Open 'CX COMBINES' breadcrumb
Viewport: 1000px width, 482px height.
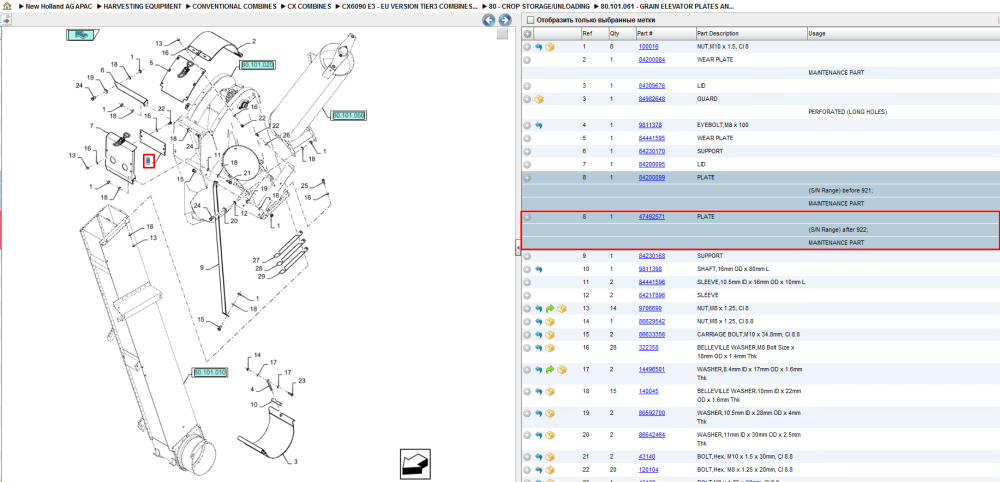(x=309, y=6)
